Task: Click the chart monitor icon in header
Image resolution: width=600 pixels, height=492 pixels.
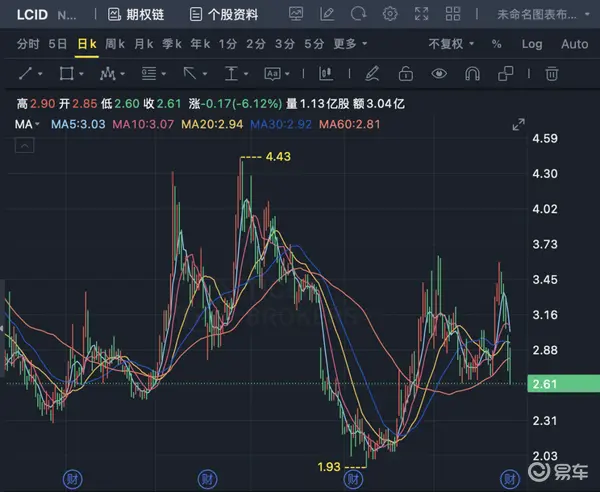Action: point(296,14)
